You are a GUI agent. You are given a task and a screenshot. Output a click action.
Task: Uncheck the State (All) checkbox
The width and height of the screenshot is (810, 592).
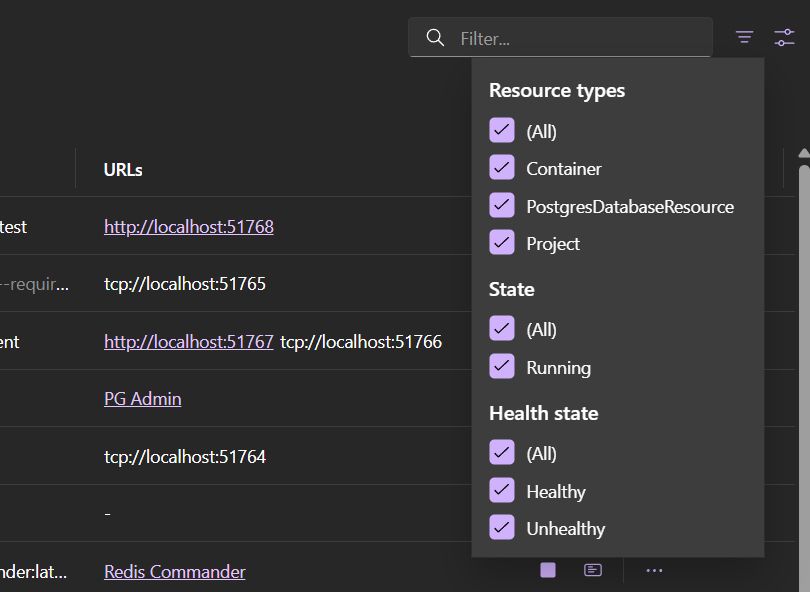pyautogui.click(x=502, y=329)
